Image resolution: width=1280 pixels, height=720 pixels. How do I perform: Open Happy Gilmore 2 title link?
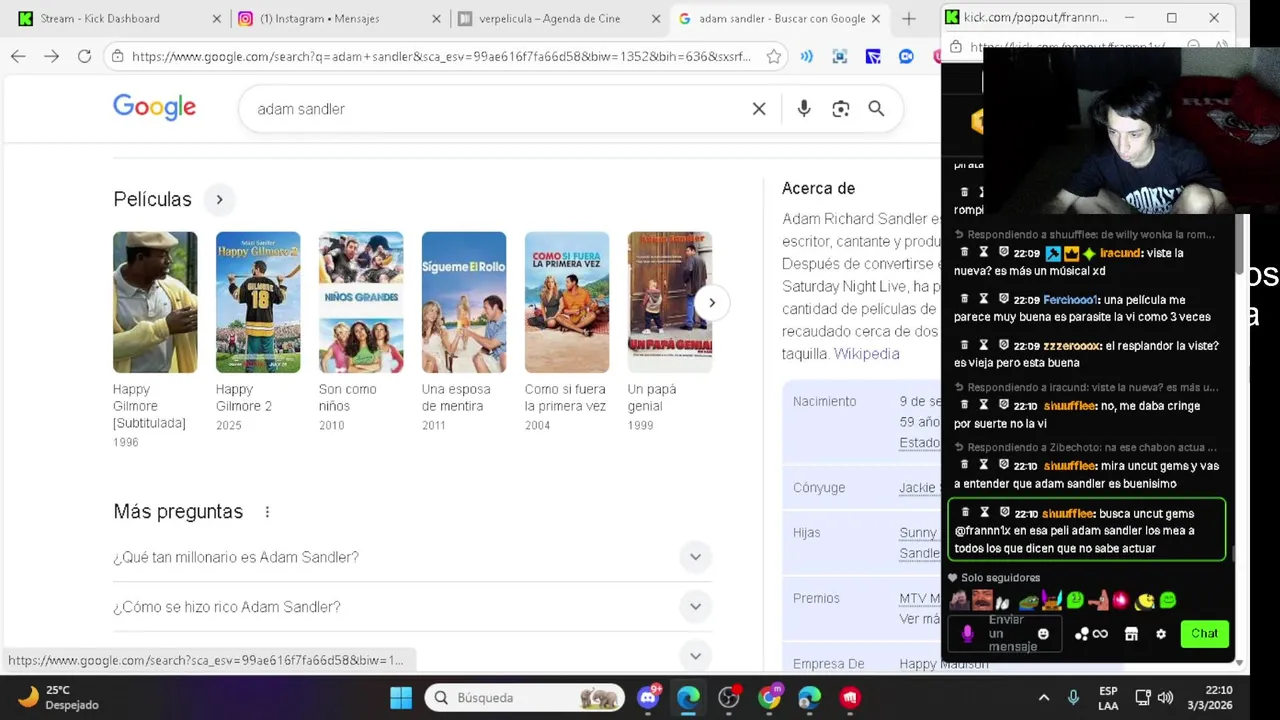click(243, 398)
